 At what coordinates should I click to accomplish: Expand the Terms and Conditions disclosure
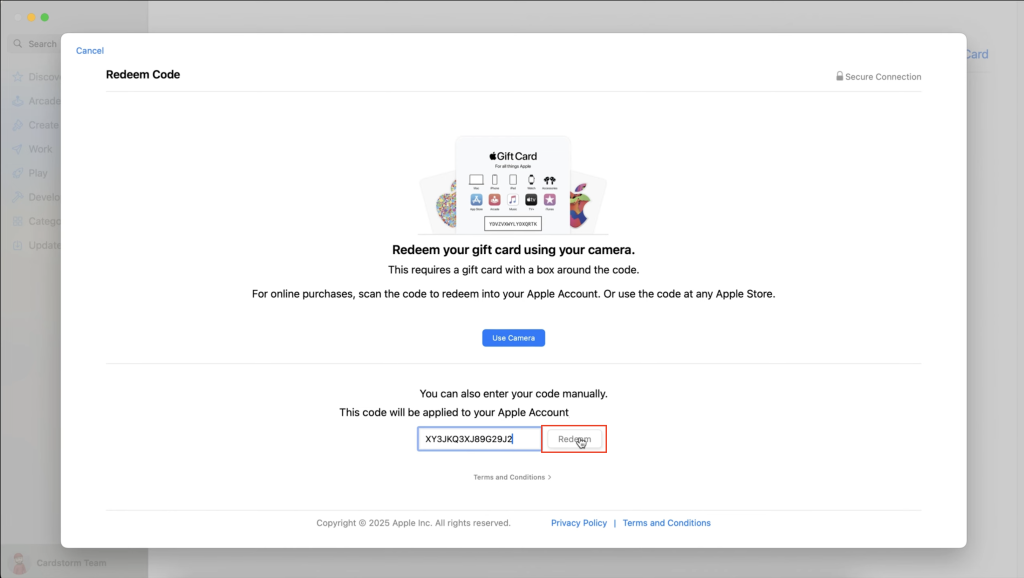click(513, 477)
